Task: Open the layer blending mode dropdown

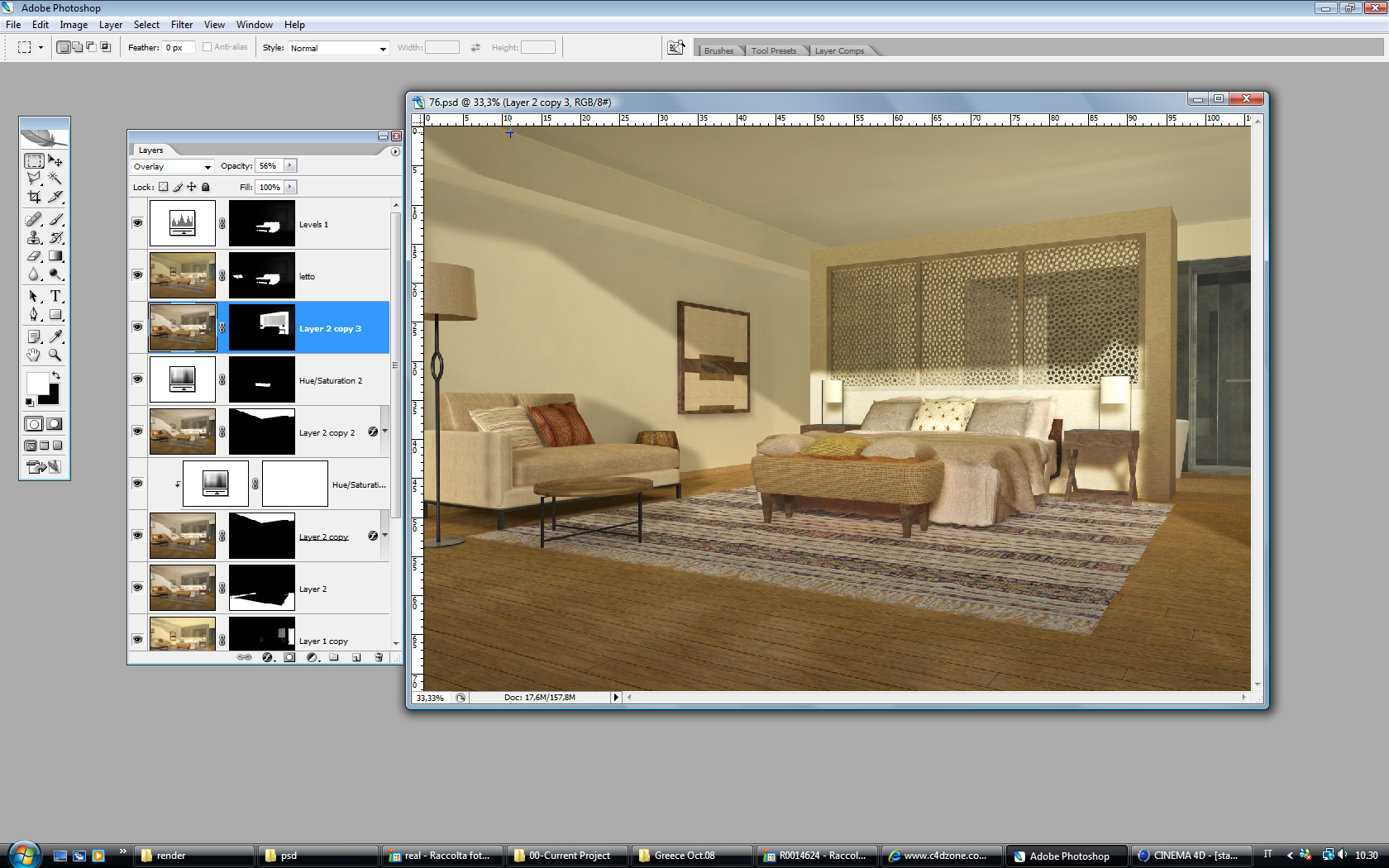Action: tap(172, 166)
